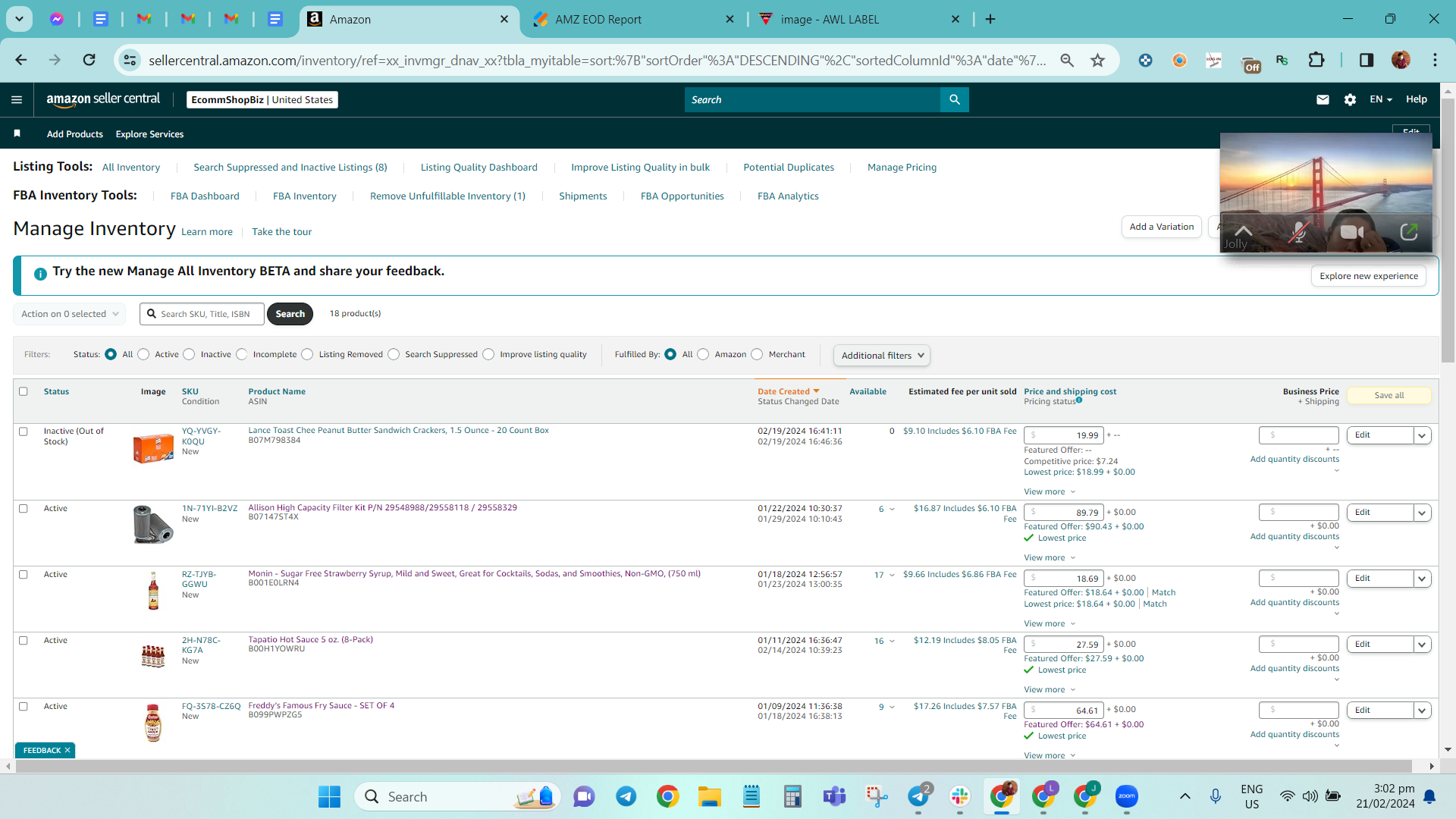Click the Search button next to SKU field
This screenshot has width=1456, height=819.
click(x=290, y=314)
